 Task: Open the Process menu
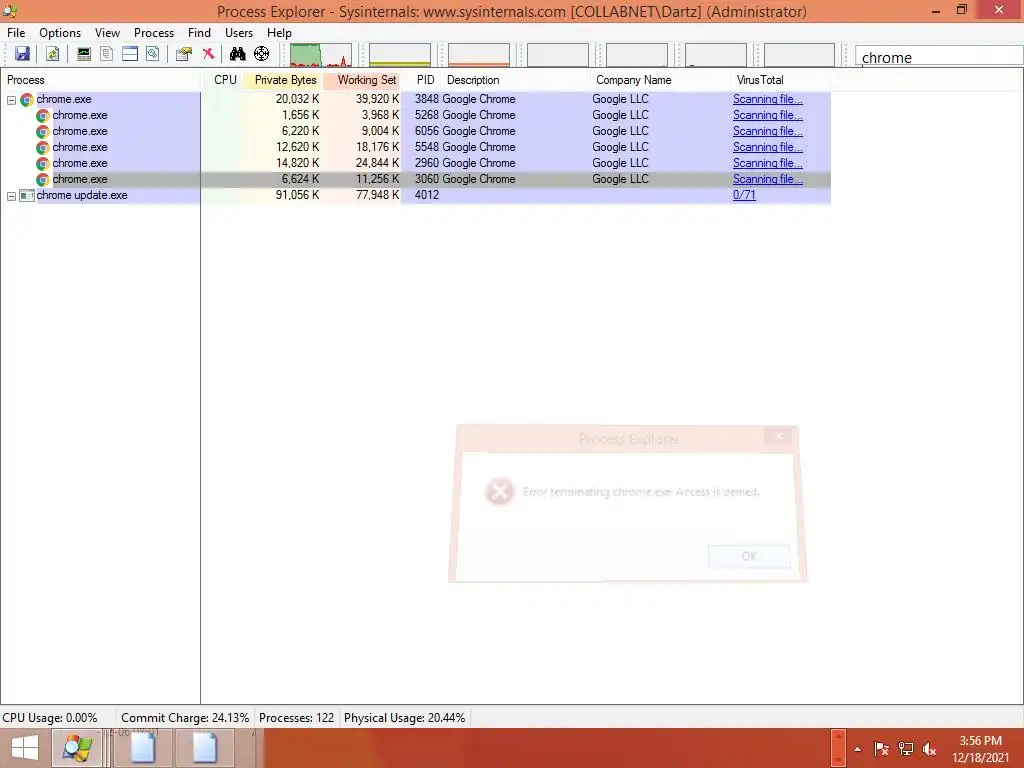tap(154, 33)
